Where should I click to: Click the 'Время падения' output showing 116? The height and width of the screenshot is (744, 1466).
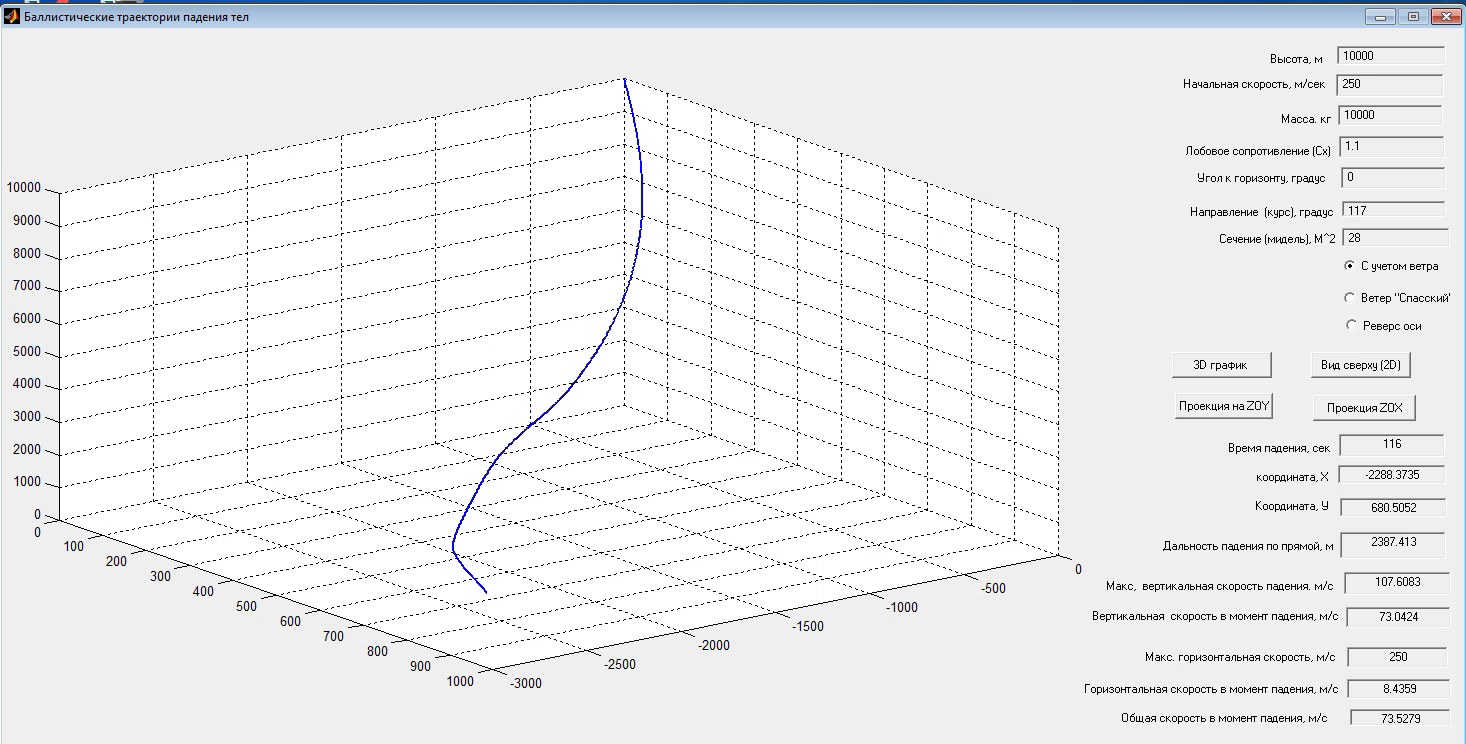point(1392,444)
